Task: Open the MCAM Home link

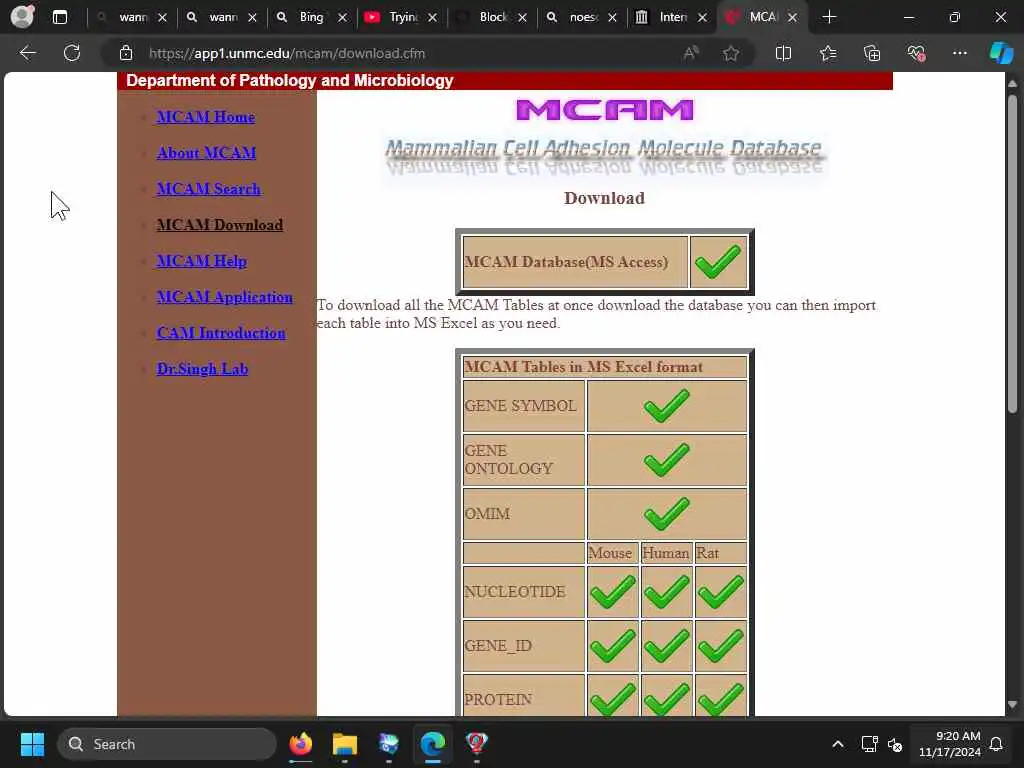Action: 206,117
